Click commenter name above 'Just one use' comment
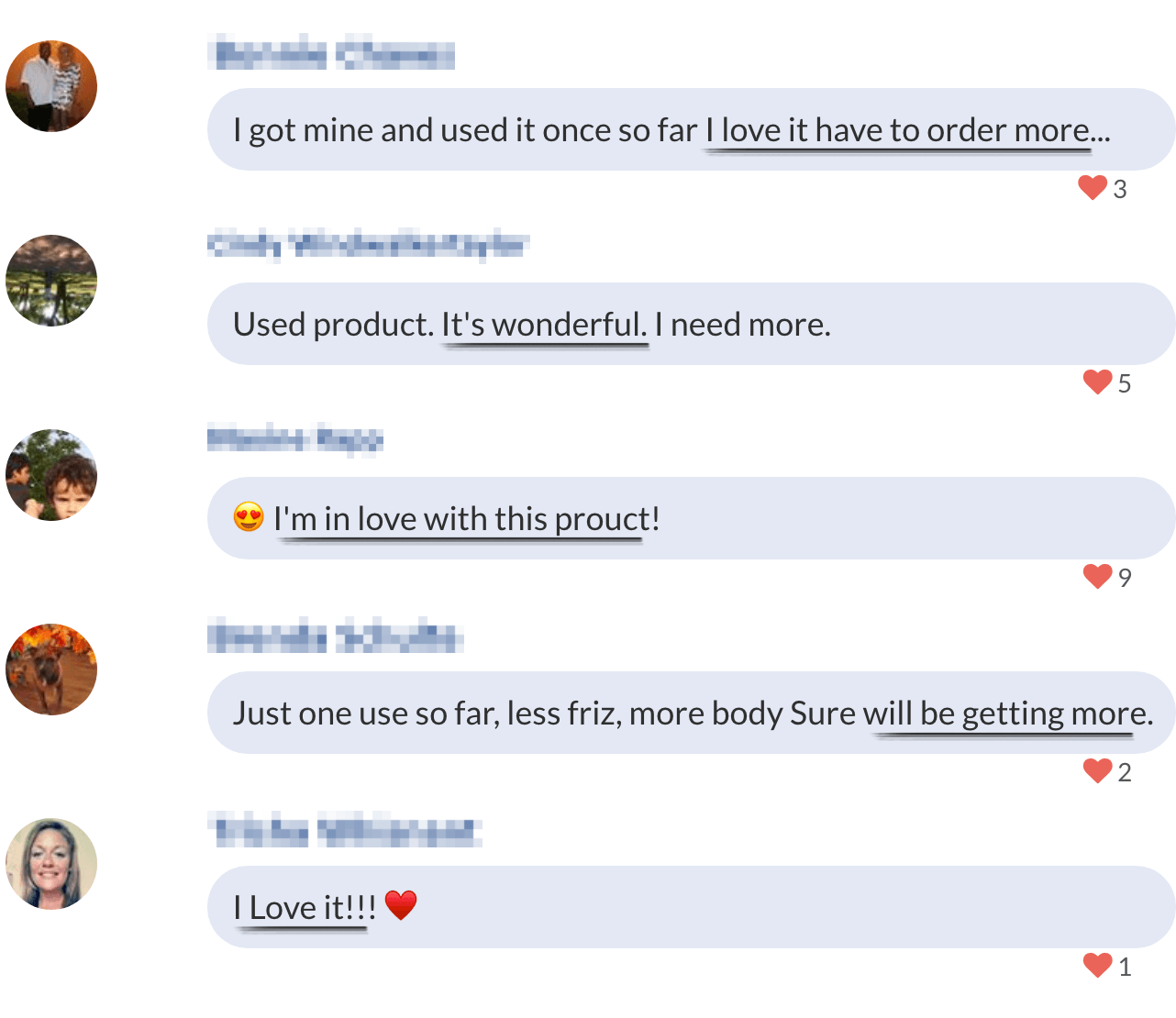This screenshot has height=1018, width=1176. [335, 636]
